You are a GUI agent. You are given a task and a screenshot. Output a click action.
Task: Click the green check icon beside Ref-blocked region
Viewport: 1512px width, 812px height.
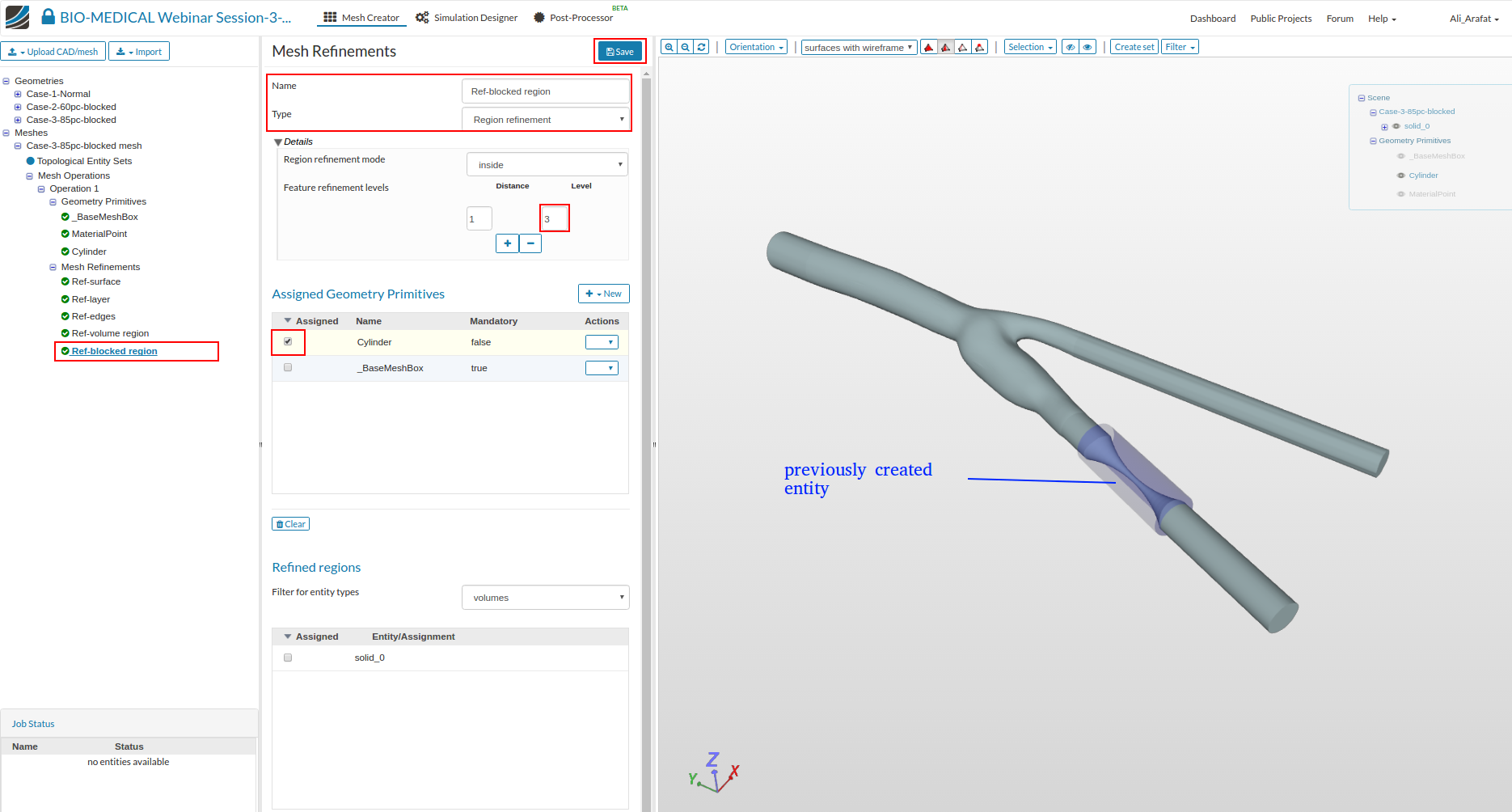tap(65, 351)
